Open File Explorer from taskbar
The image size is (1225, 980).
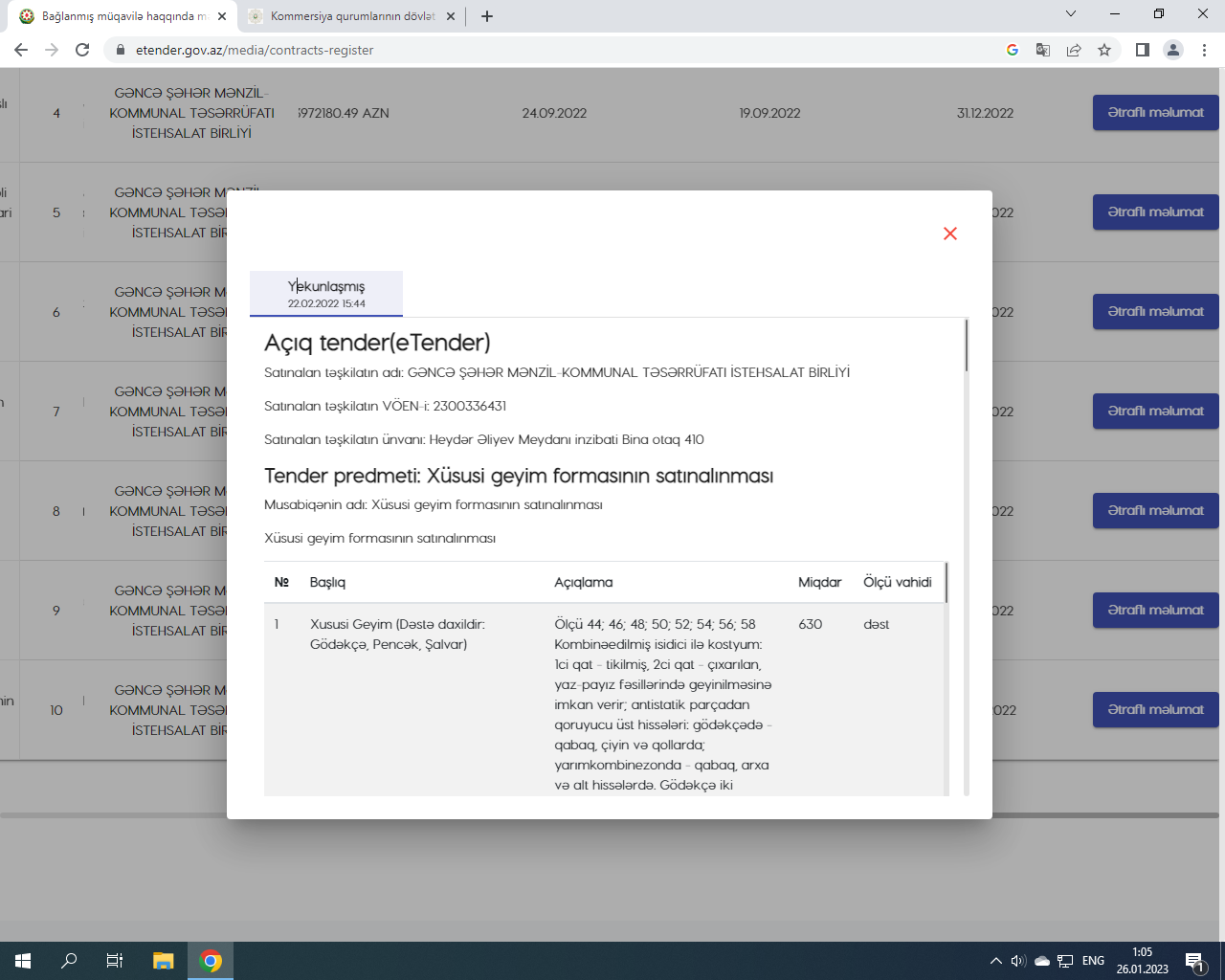[164, 961]
